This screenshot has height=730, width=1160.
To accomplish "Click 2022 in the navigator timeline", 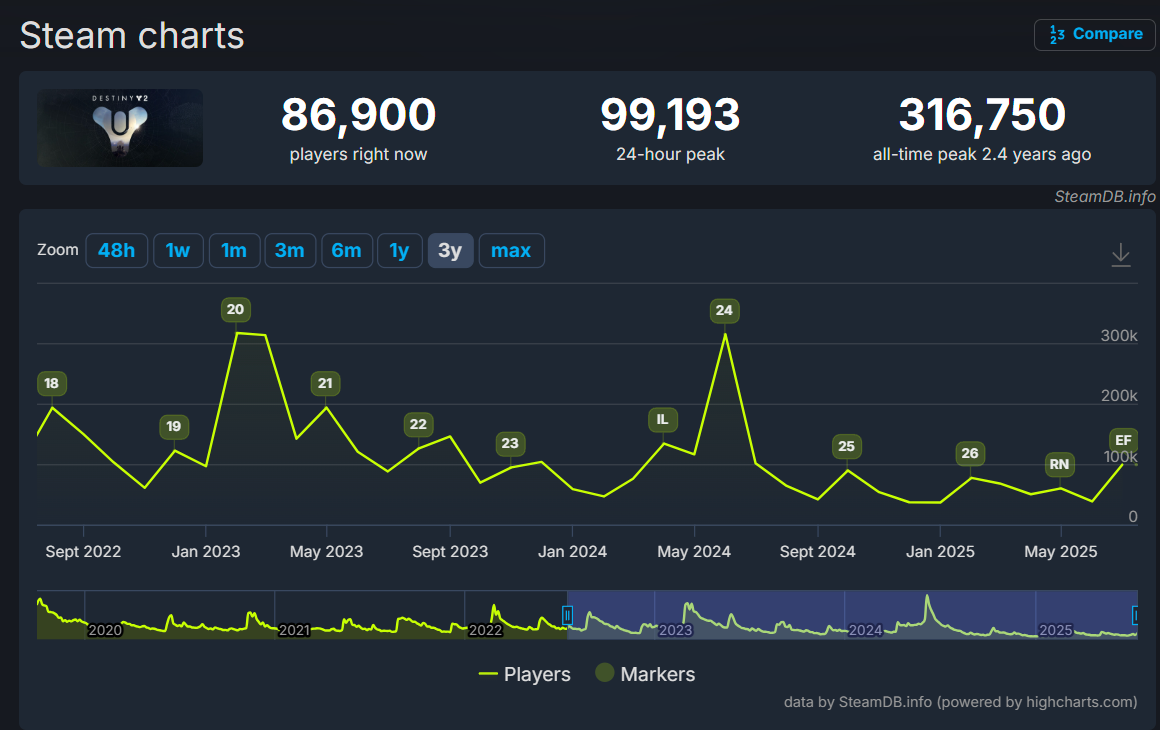I will pyautogui.click(x=485, y=630).
